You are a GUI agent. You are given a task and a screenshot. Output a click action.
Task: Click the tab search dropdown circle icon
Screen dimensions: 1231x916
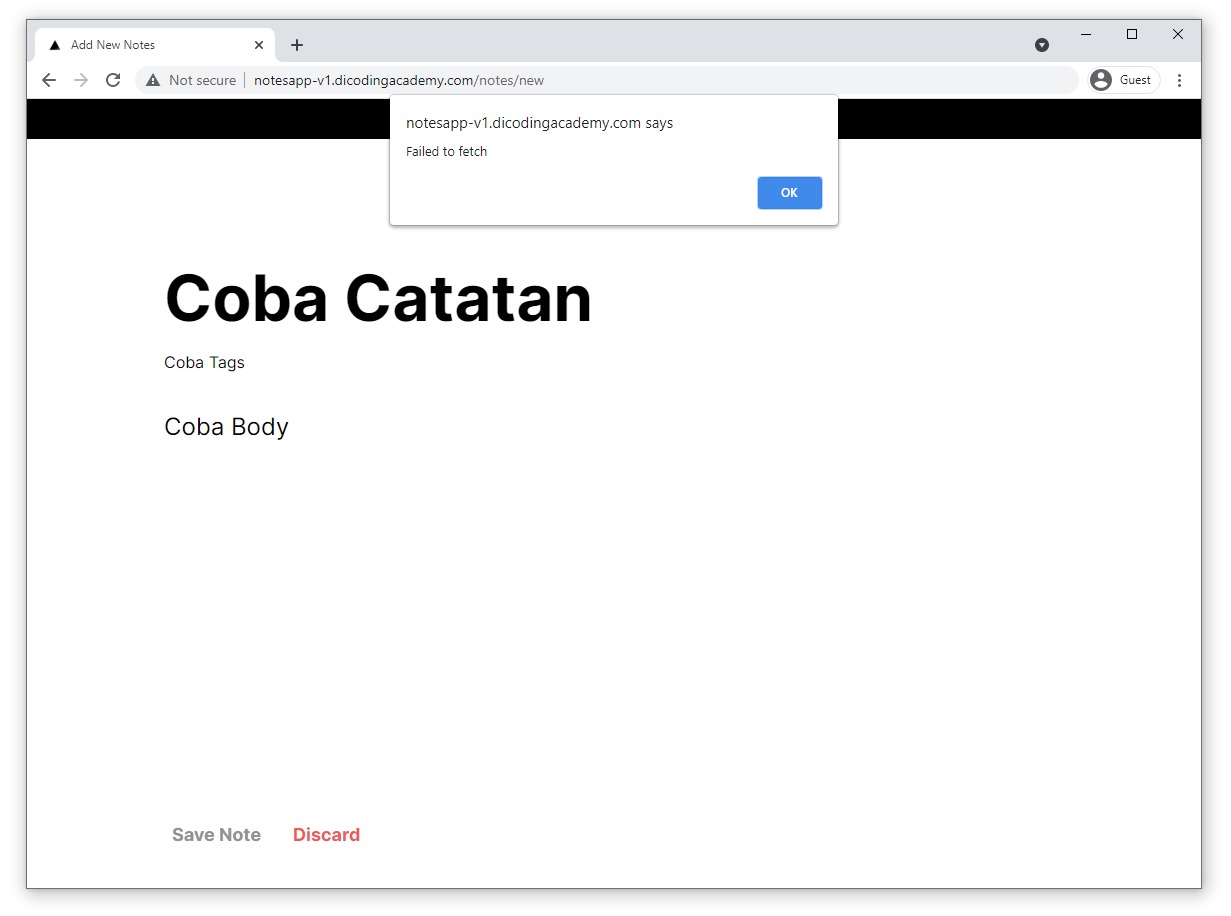pos(1042,45)
